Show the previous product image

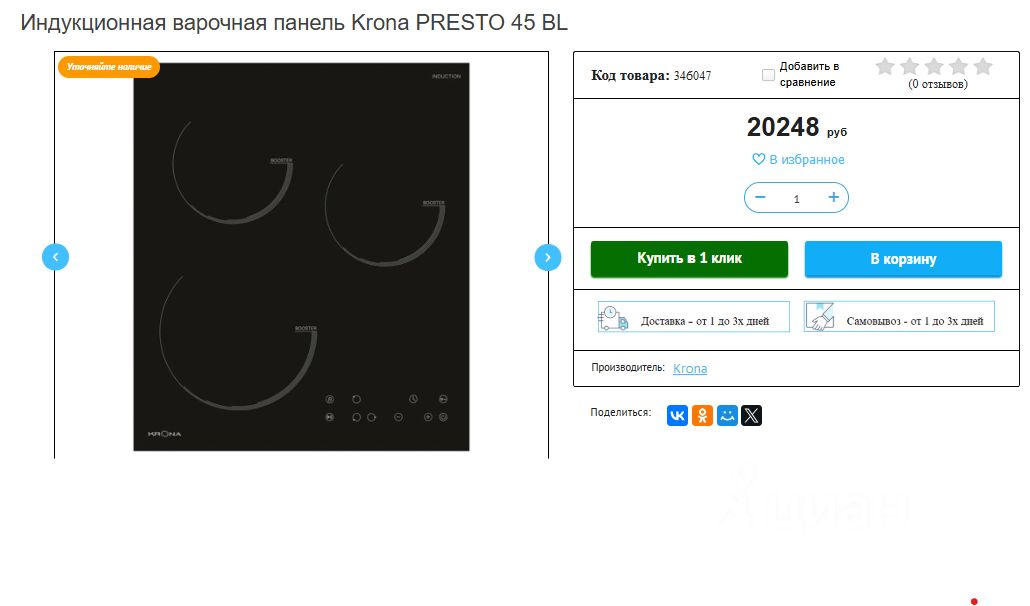[55, 257]
